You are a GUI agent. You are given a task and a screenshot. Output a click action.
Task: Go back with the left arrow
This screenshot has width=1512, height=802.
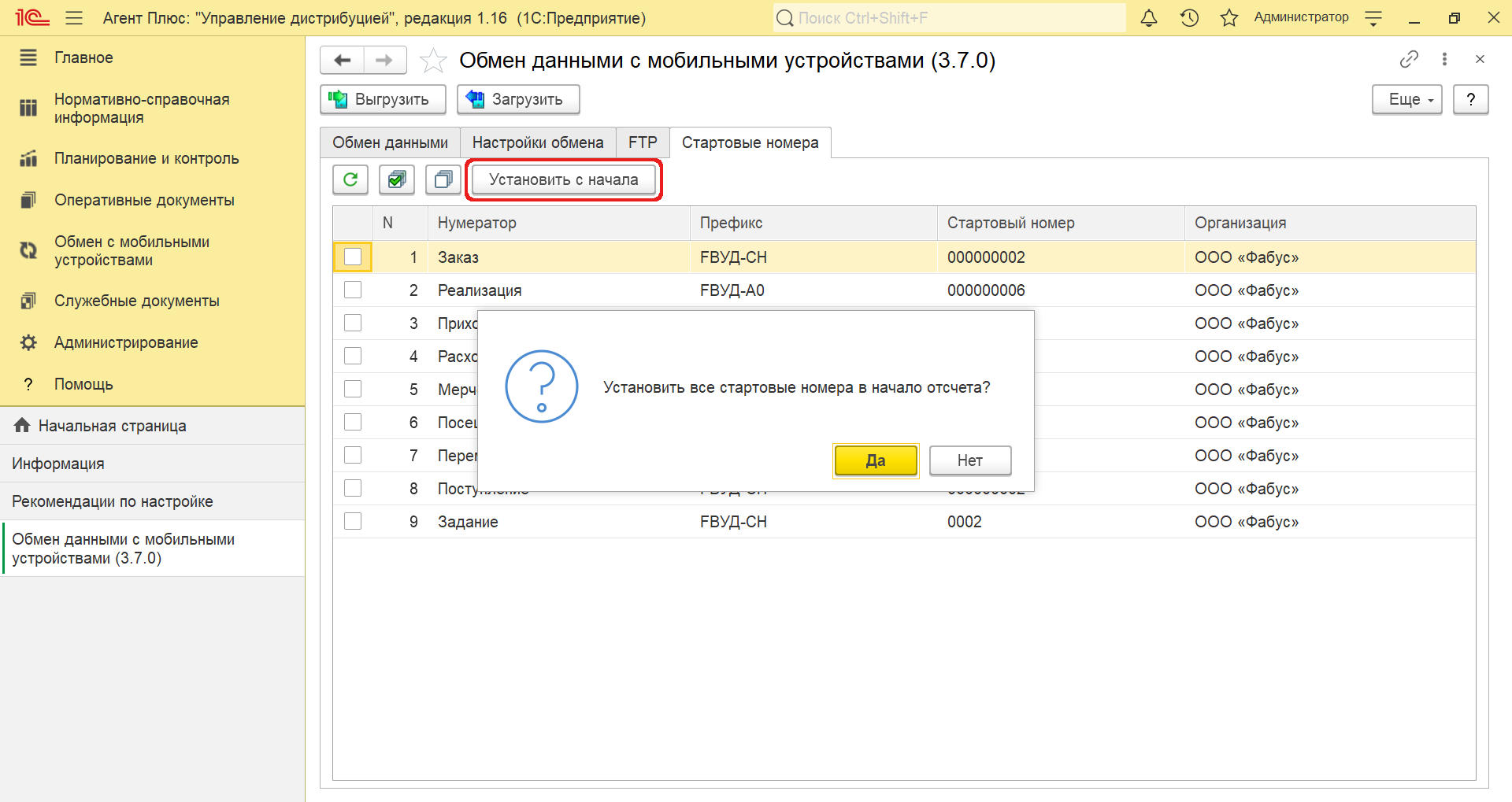click(343, 61)
